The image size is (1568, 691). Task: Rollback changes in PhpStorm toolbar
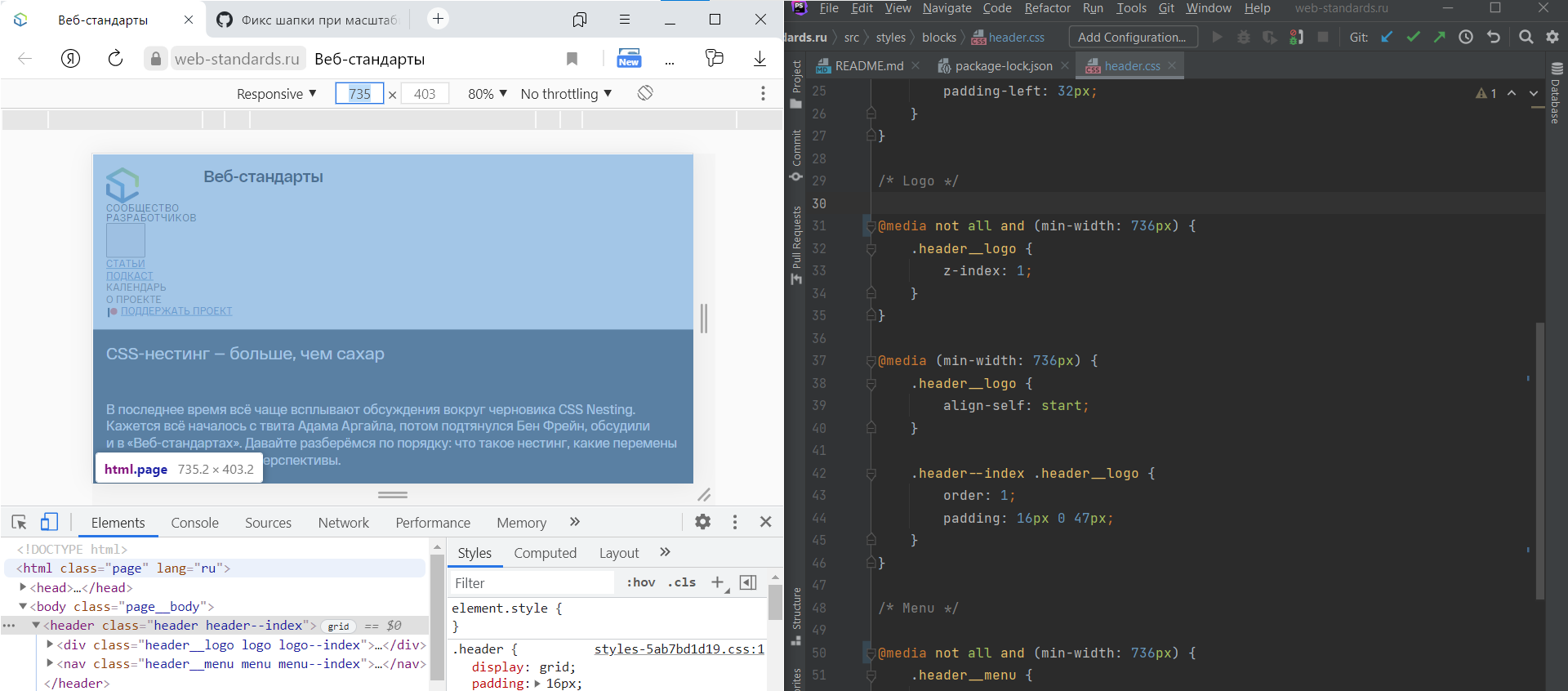[1494, 37]
